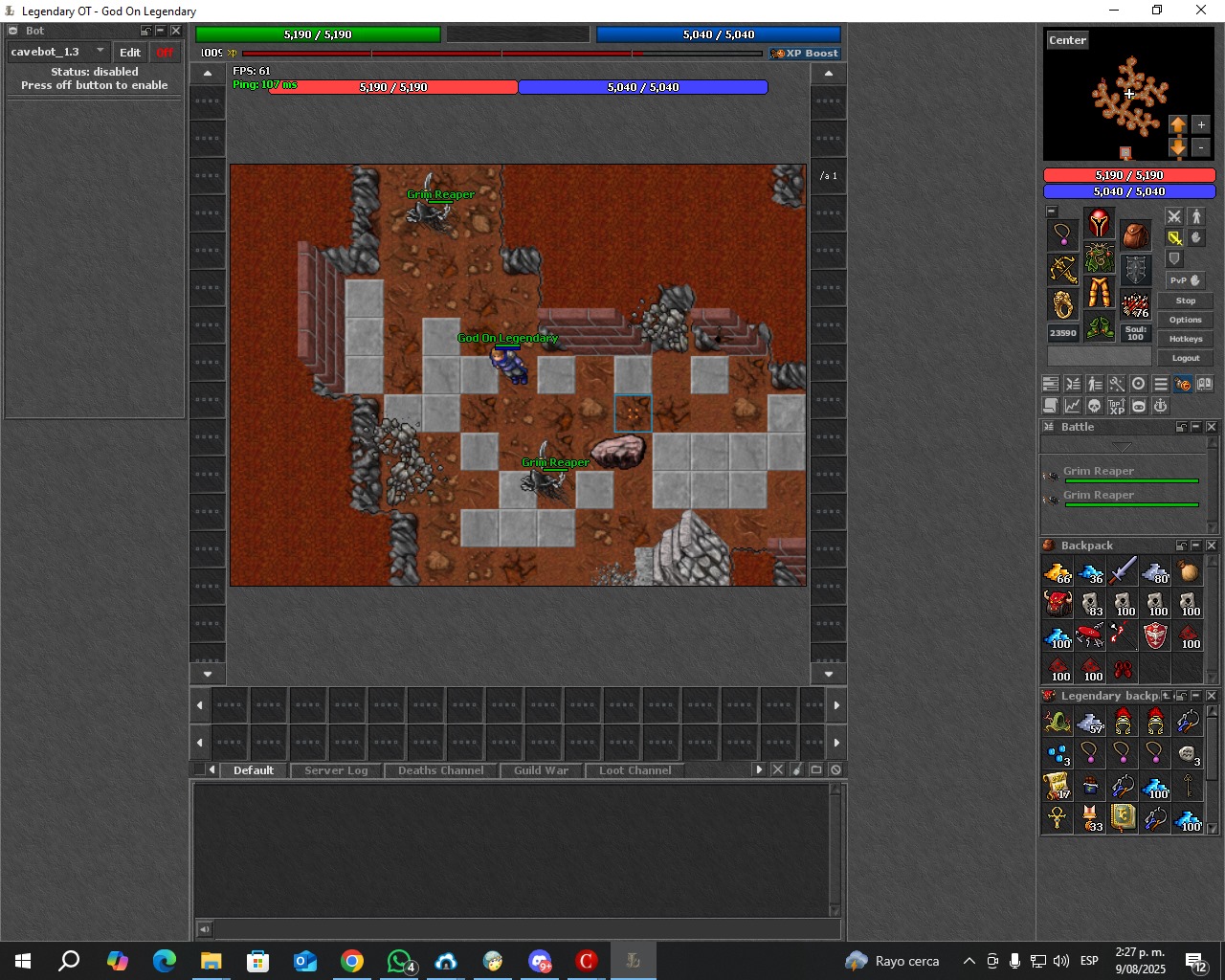Open the Chrome icon on the taskbar
The height and width of the screenshot is (980, 1225).
pyautogui.click(x=352, y=961)
